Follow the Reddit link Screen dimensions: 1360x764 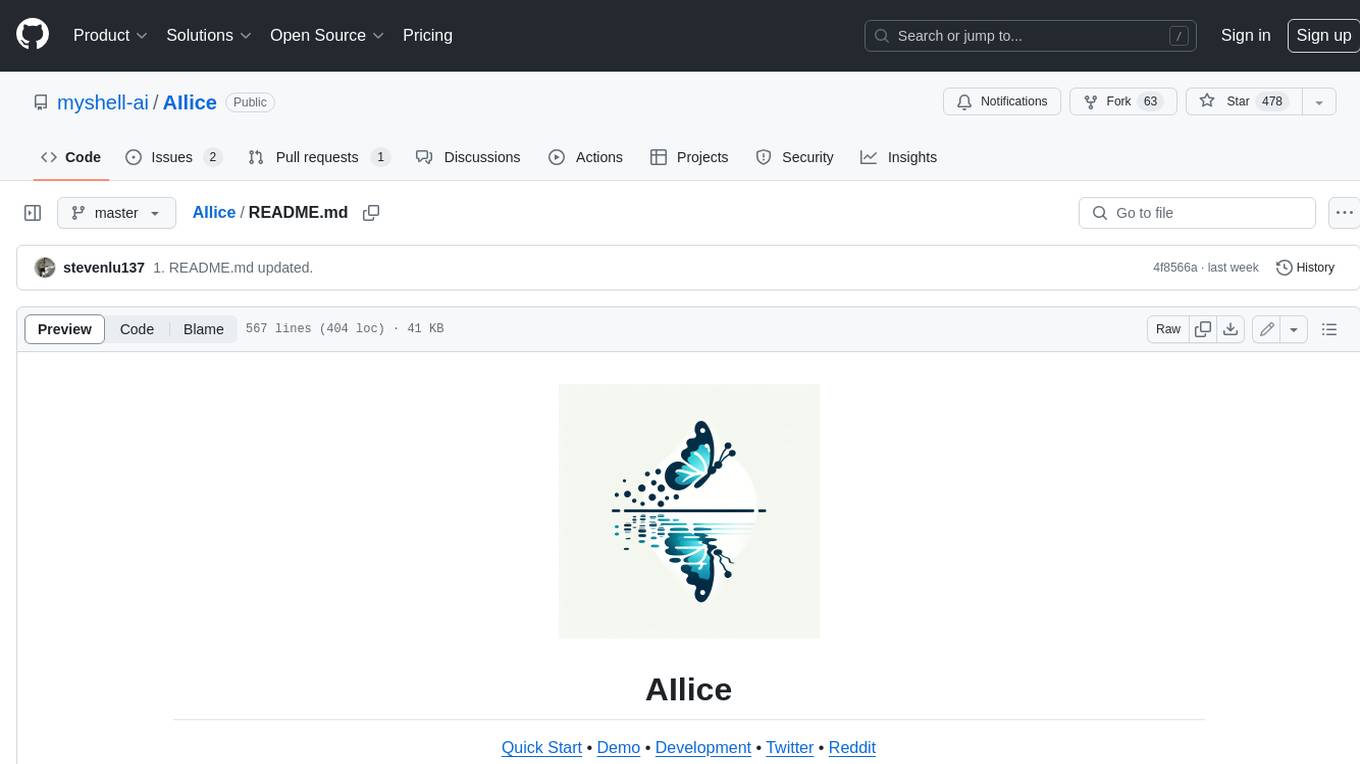point(852,748)
